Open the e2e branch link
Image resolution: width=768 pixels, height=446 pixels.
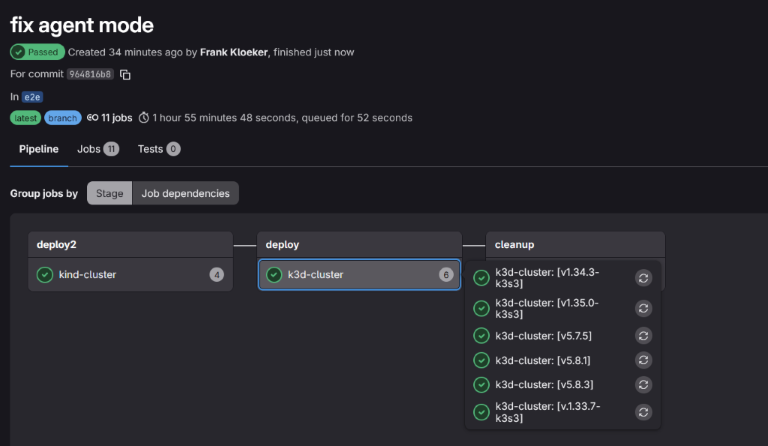pyautogui.click(x=33, y=97)
